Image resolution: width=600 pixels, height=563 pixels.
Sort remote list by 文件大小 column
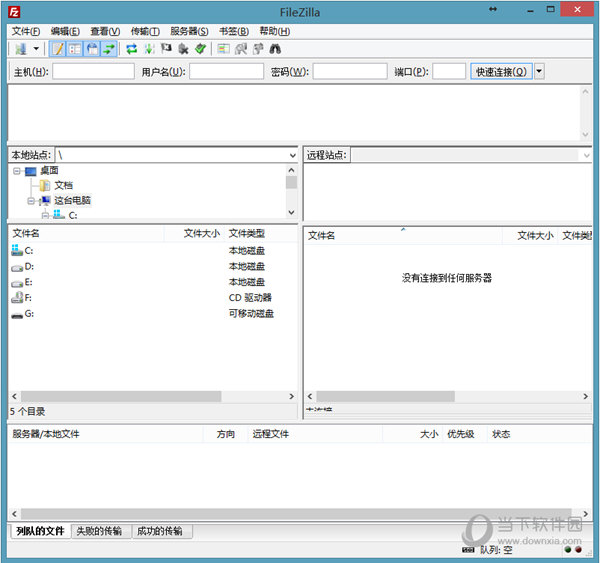click(531, 236)
